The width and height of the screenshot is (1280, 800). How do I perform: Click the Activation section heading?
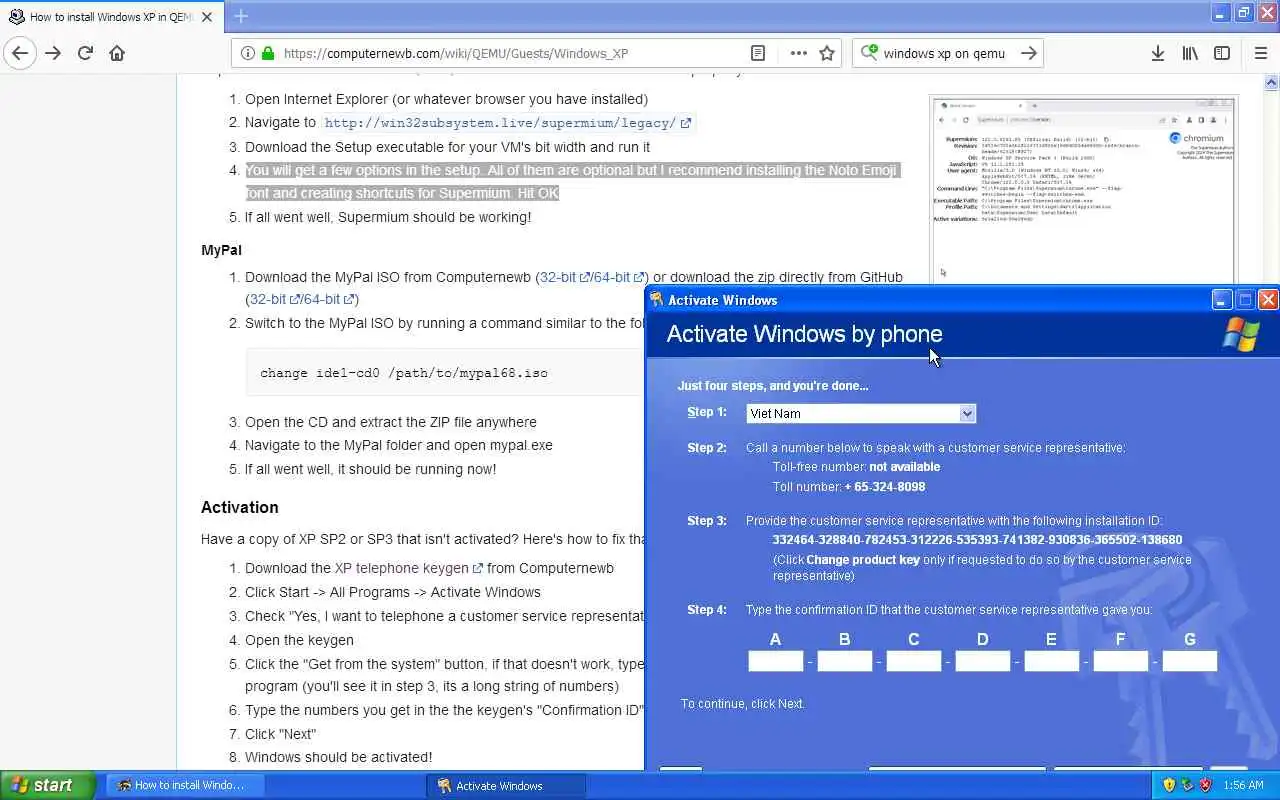coord(240,507)
